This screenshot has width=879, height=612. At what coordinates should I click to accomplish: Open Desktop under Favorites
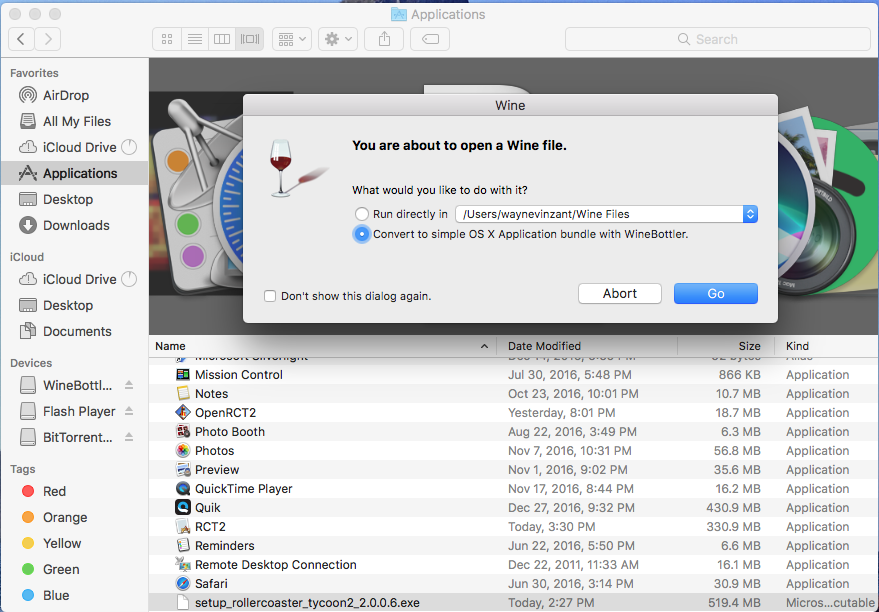click(x=74, y=199)
